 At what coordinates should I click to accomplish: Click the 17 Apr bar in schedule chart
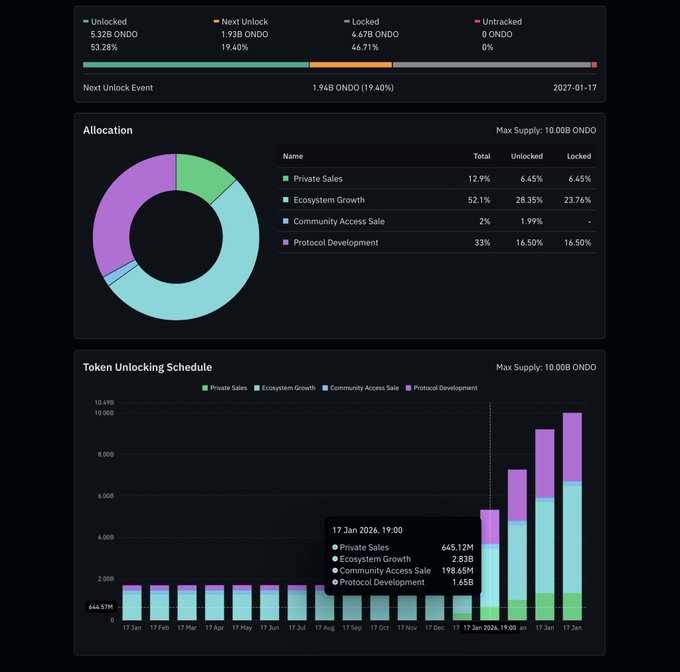pos(215,603)
